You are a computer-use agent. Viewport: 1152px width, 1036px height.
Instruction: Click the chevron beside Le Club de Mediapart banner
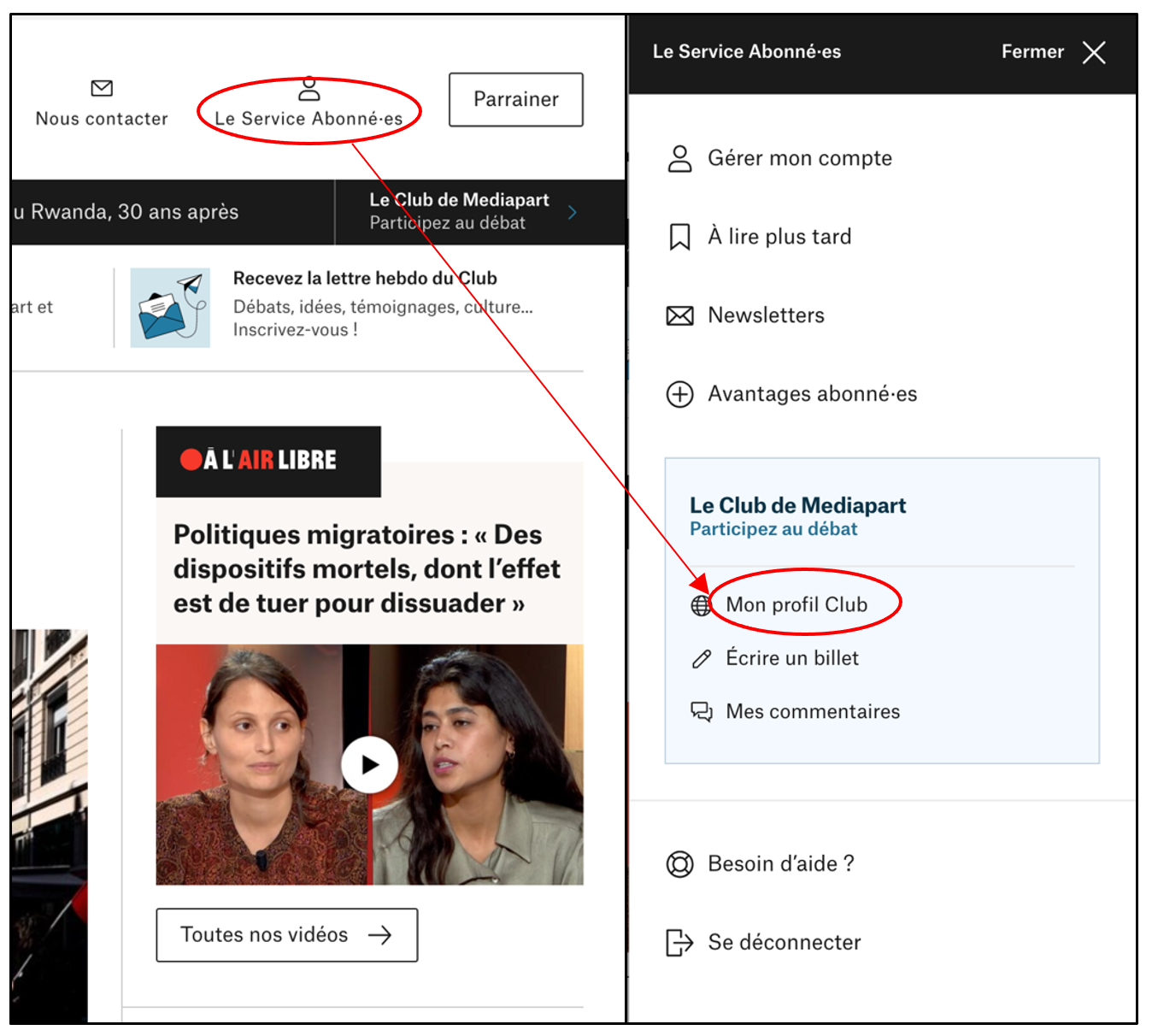(573, 212)
